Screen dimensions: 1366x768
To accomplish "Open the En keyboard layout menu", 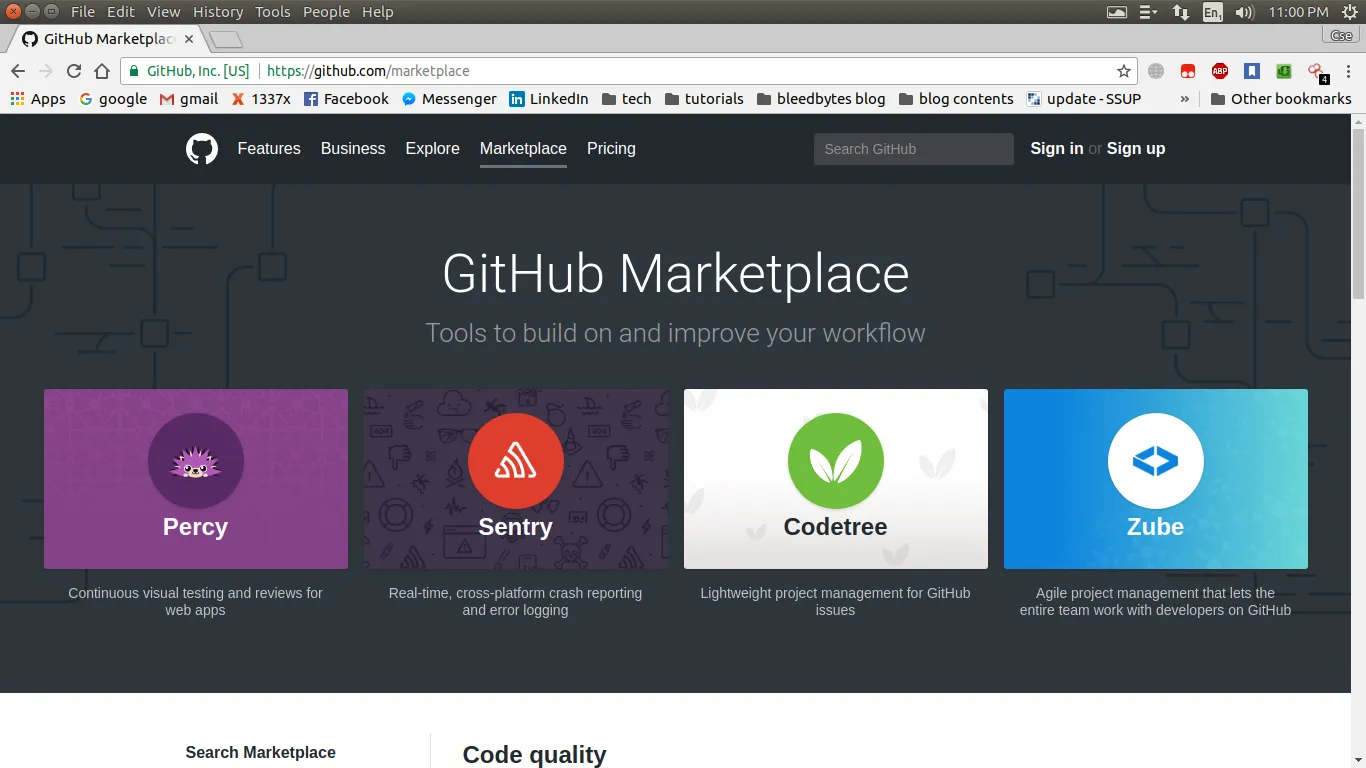I will [1212, 11].
